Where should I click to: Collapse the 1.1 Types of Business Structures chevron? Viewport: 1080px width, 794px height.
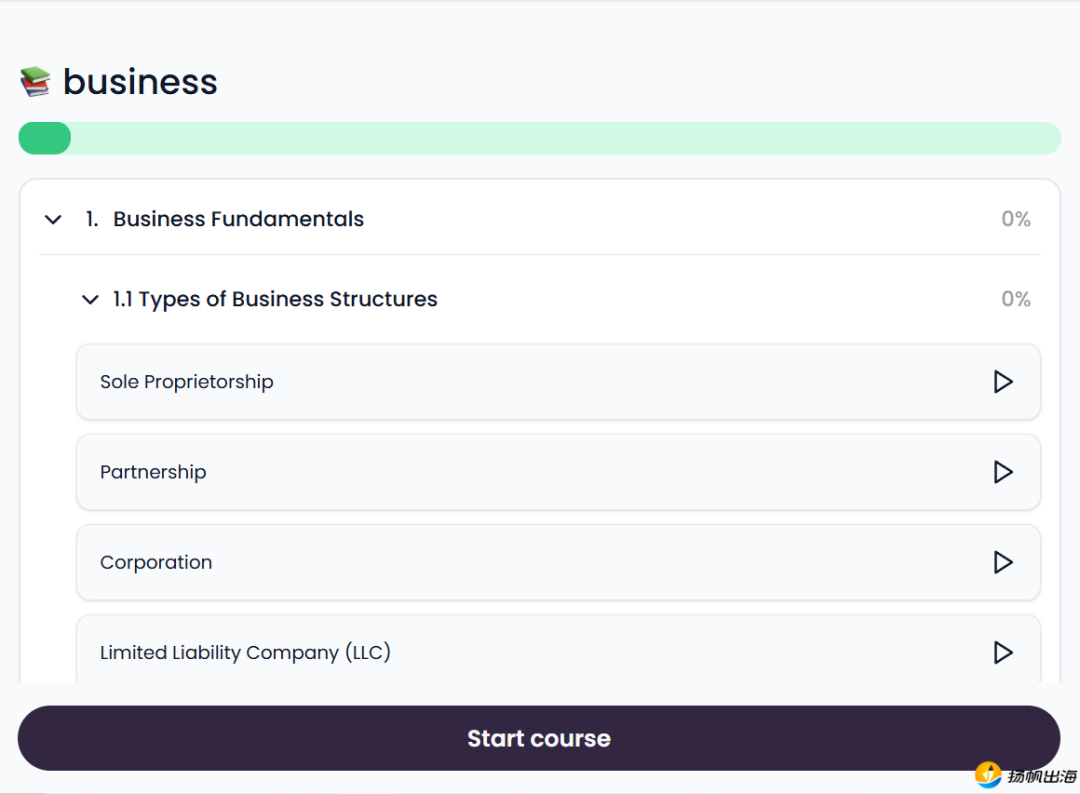pos(91,299)
